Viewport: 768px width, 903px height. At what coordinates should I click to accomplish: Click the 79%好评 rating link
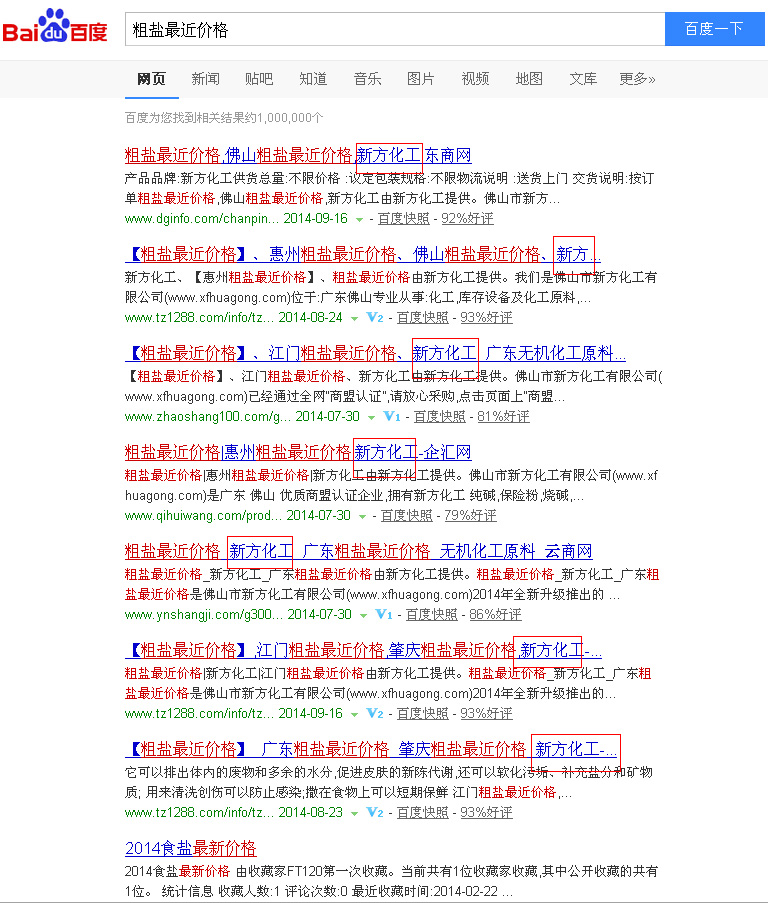[x=470, y=516]
